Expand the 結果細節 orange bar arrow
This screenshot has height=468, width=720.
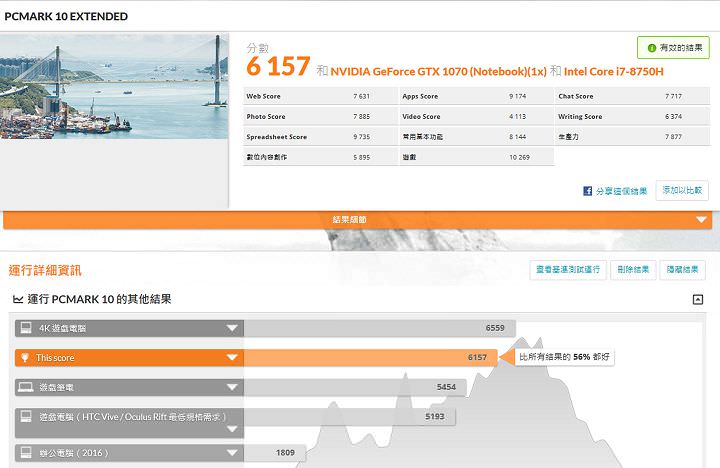[x=702, y=220]
